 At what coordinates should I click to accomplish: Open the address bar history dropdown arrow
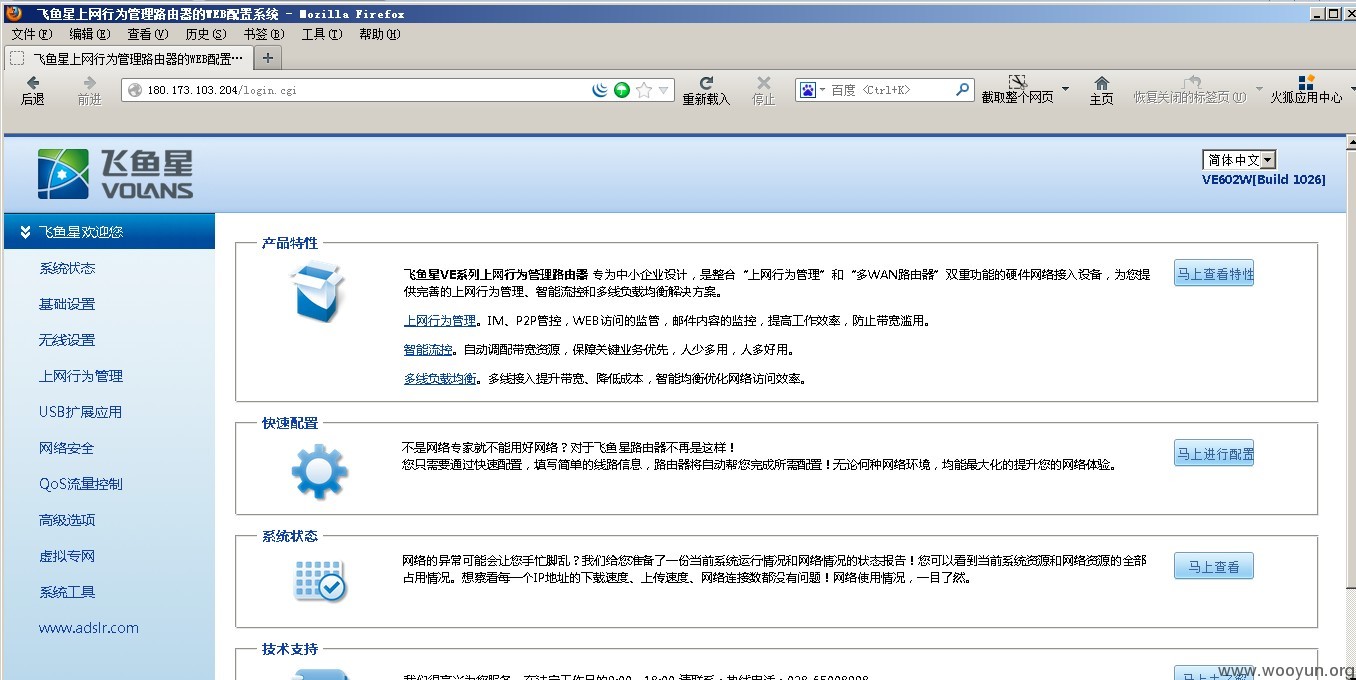coord(663,90)
